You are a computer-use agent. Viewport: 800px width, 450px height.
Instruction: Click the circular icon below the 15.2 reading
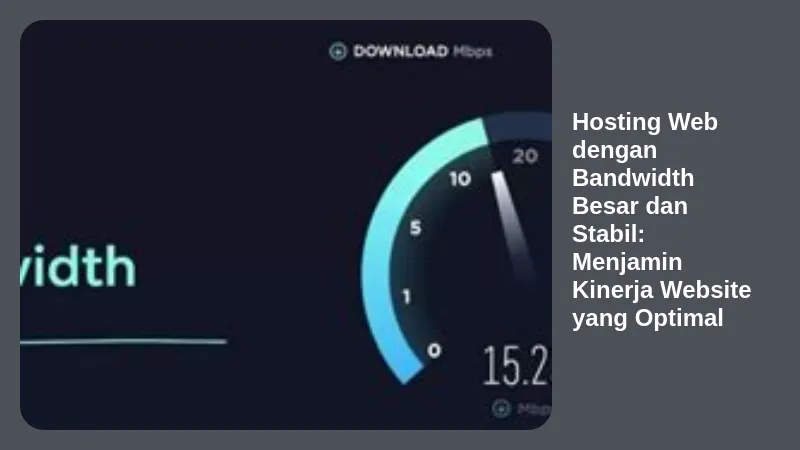[x=501, y=408]
